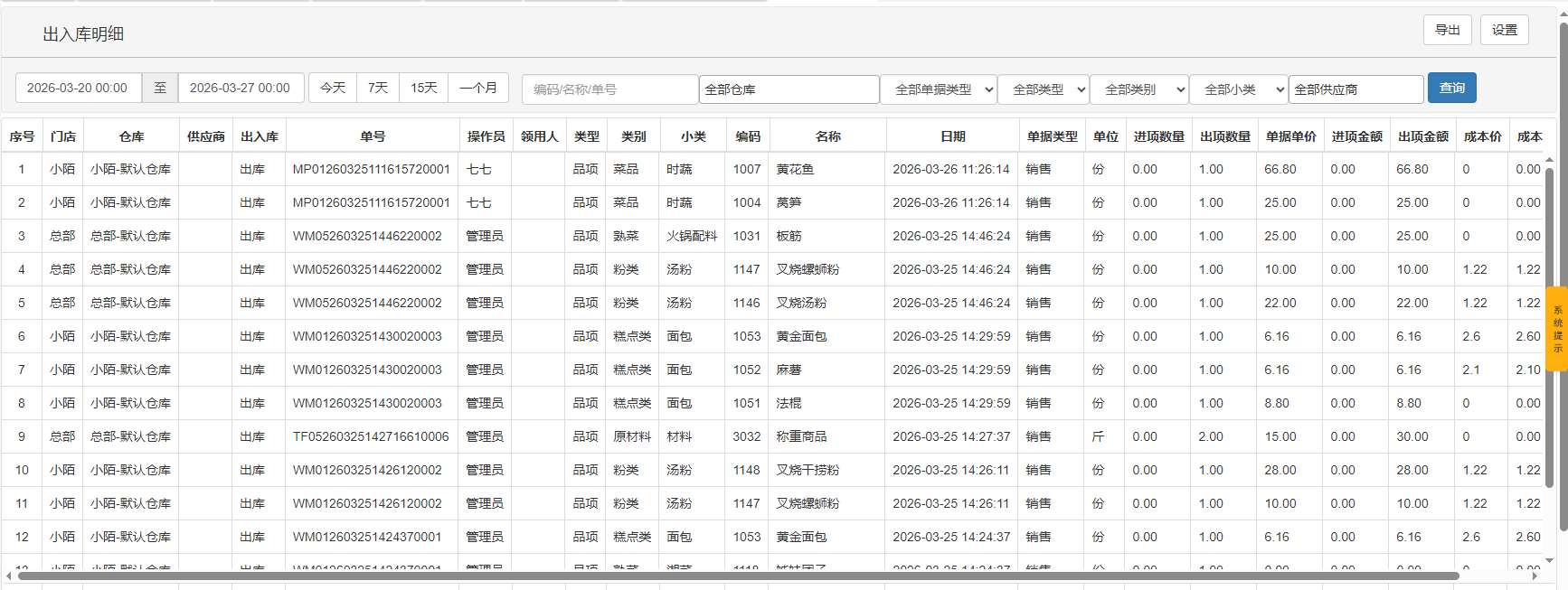Click the 导出 export button
This screenshot has width=1568, height=590.
pos(1447,30)
